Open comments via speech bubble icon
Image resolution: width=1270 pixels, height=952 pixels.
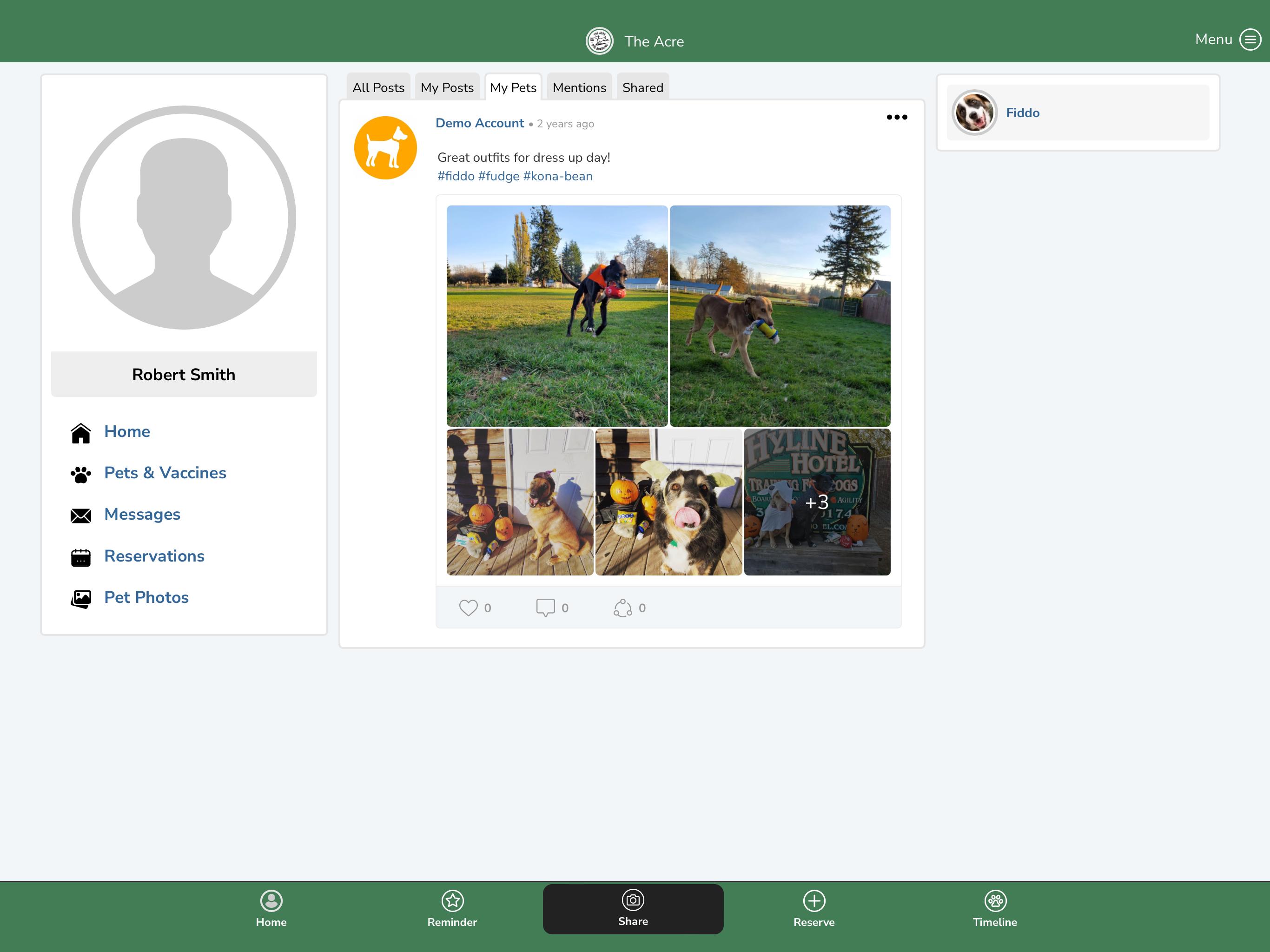[545, 608]
